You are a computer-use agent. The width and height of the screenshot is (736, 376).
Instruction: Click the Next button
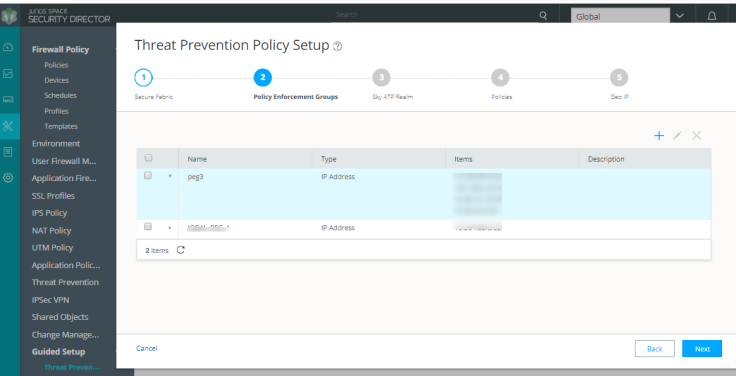702,349
